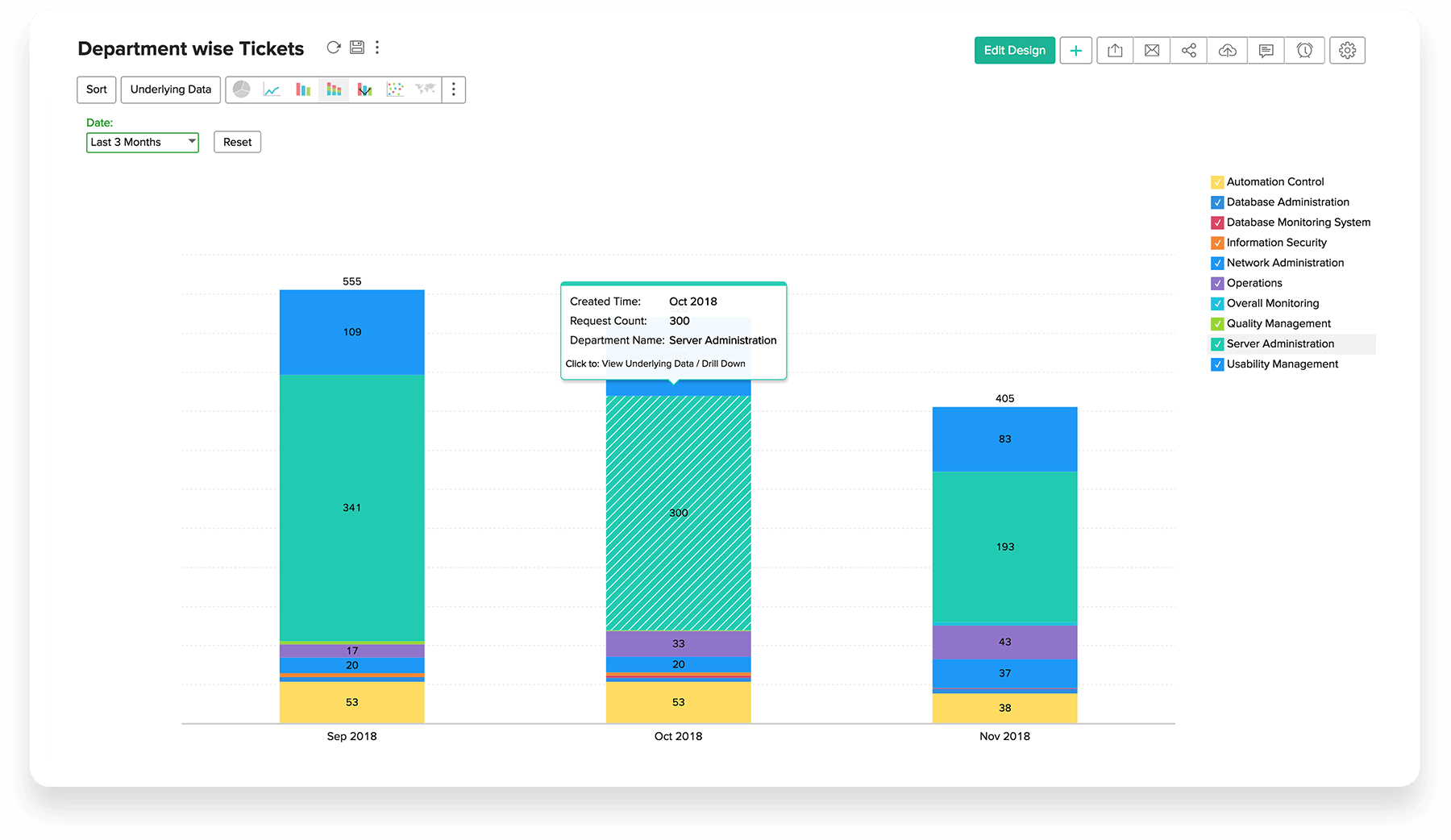1451x840 pixels.
Task: Click the refresh icon beside the title
Action: [333, 48]
